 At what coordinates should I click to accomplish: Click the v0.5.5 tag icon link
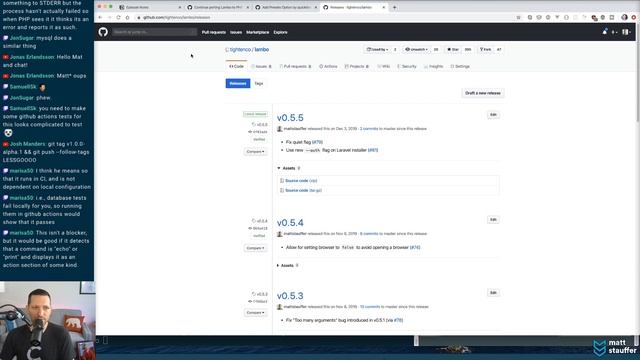pos(260,124)
